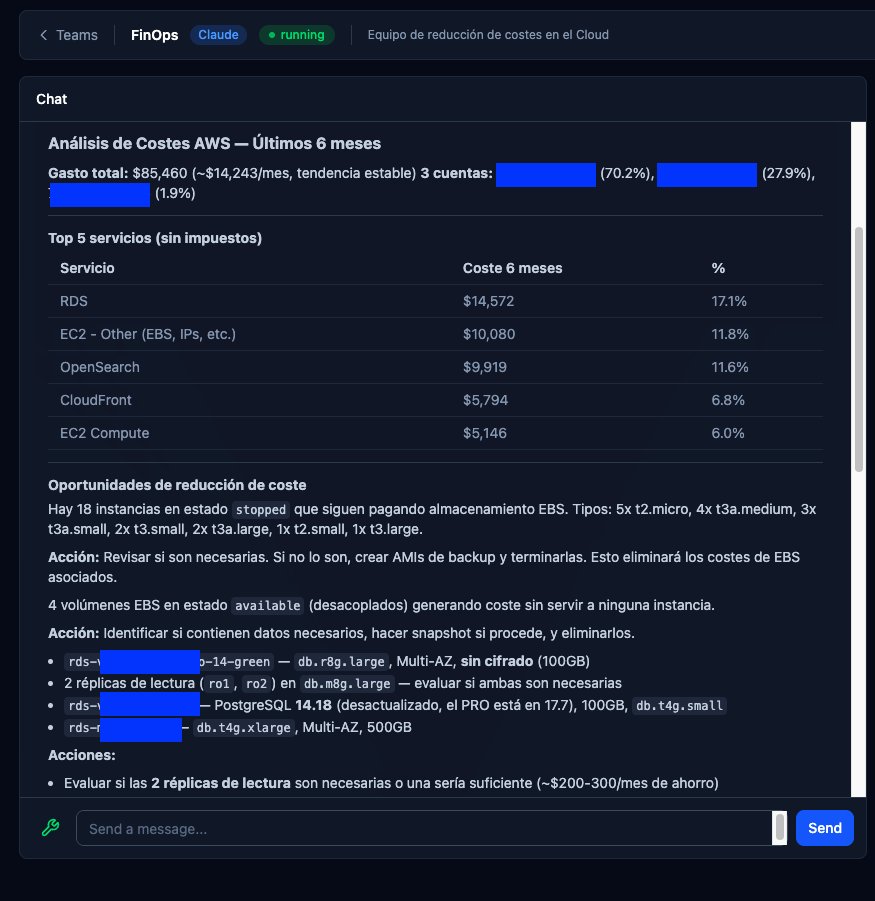Click the running status badge
The image size is (875, 901).
pyautogui.click(x=296, y=34)
